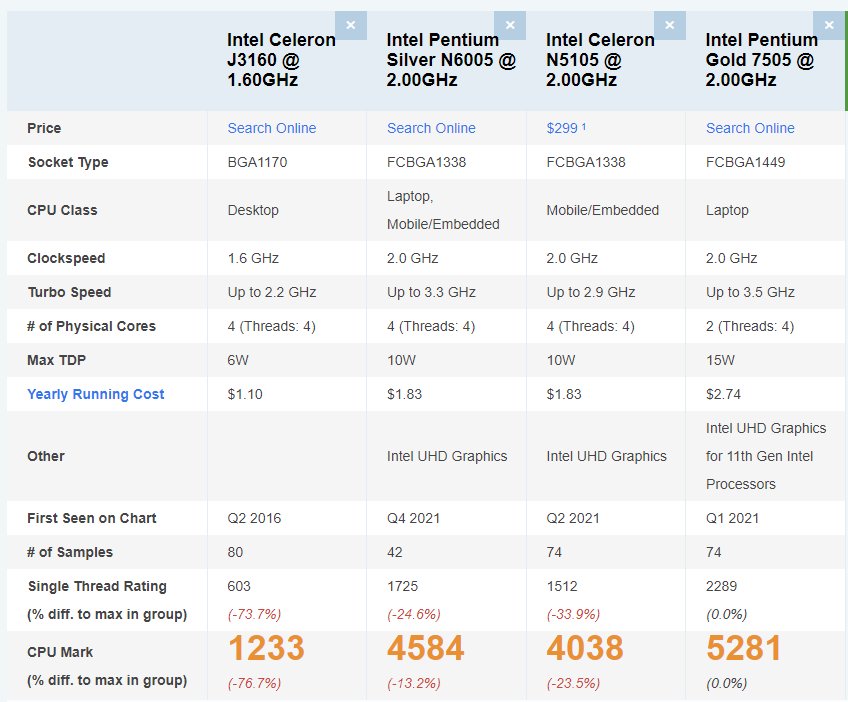Click the CPU Mark score 5281

coord(744,648)
